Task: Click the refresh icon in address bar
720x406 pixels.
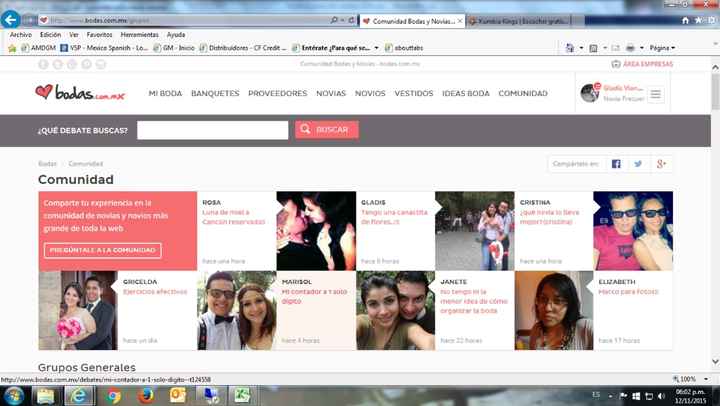Action: click(x=351, y=20)
